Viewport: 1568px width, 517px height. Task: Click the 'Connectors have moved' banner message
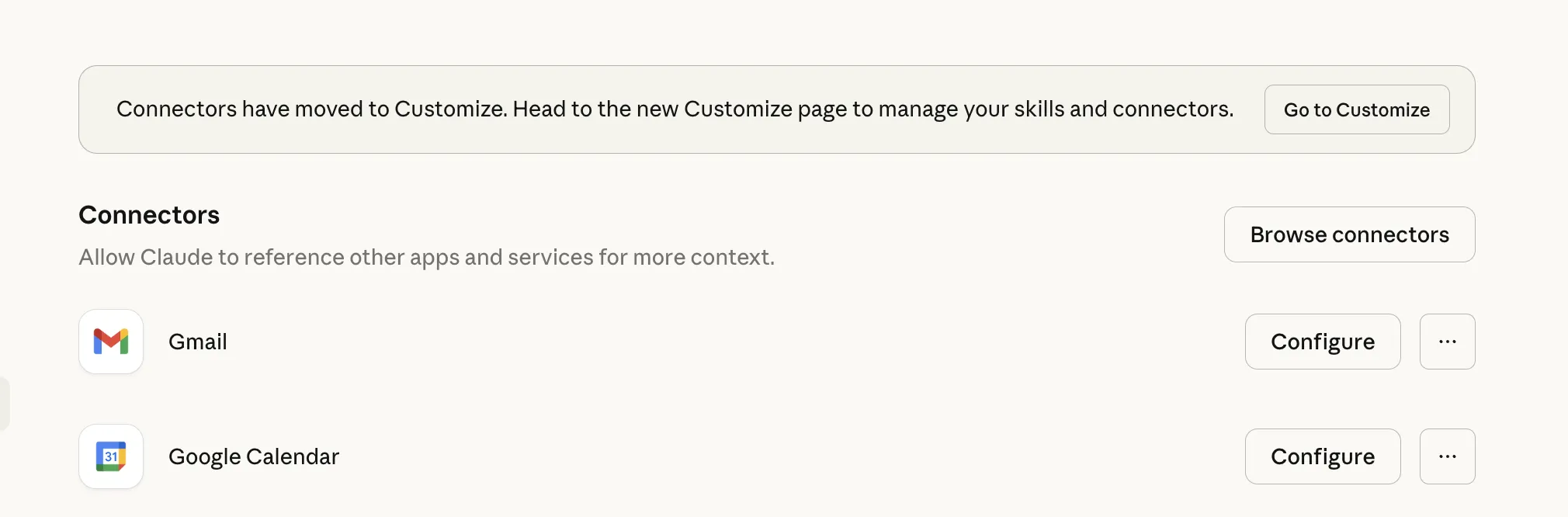click(310, 109)
